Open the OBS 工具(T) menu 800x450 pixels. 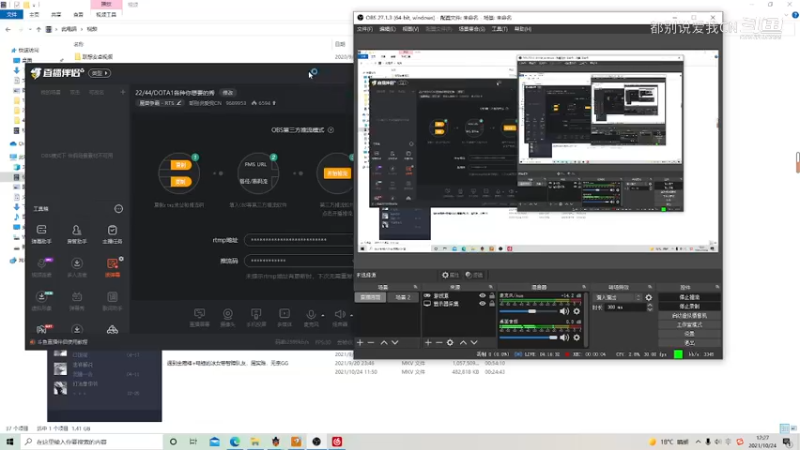pos(499,29)
